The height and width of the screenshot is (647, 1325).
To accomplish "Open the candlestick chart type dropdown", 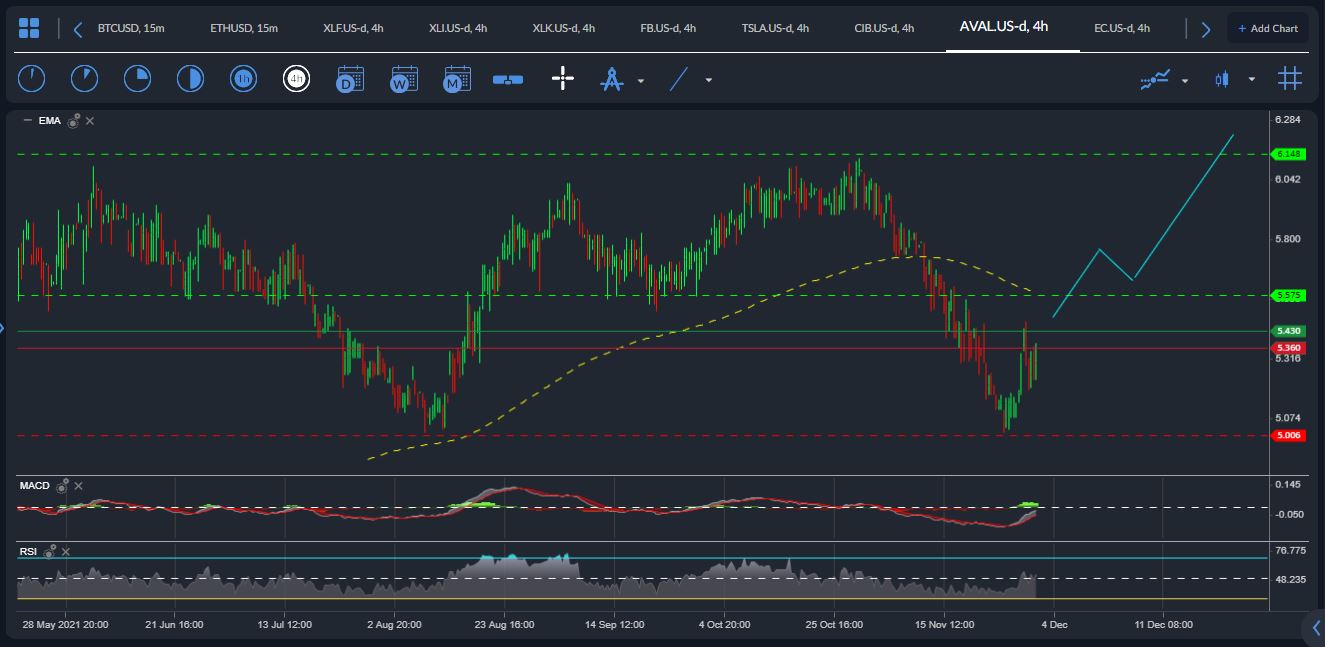I will pyautogui.click(x=1251, y=80).
